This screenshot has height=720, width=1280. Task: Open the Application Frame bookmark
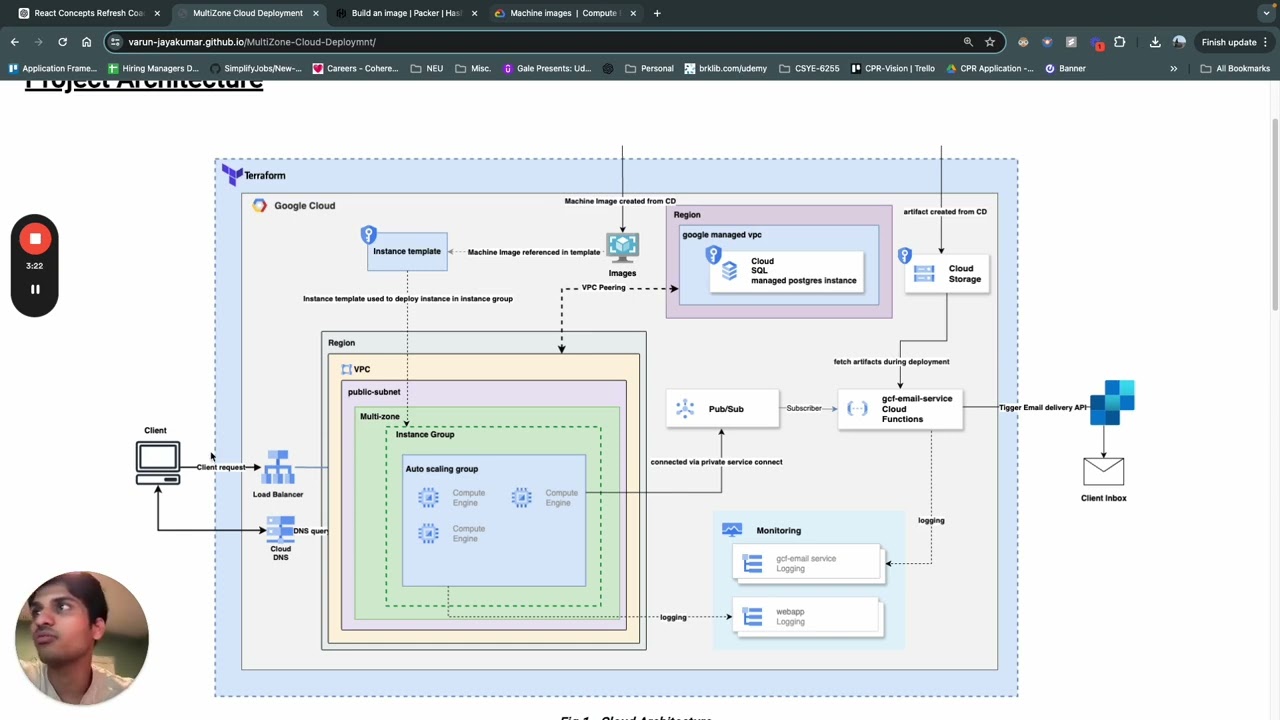point(52,68)
